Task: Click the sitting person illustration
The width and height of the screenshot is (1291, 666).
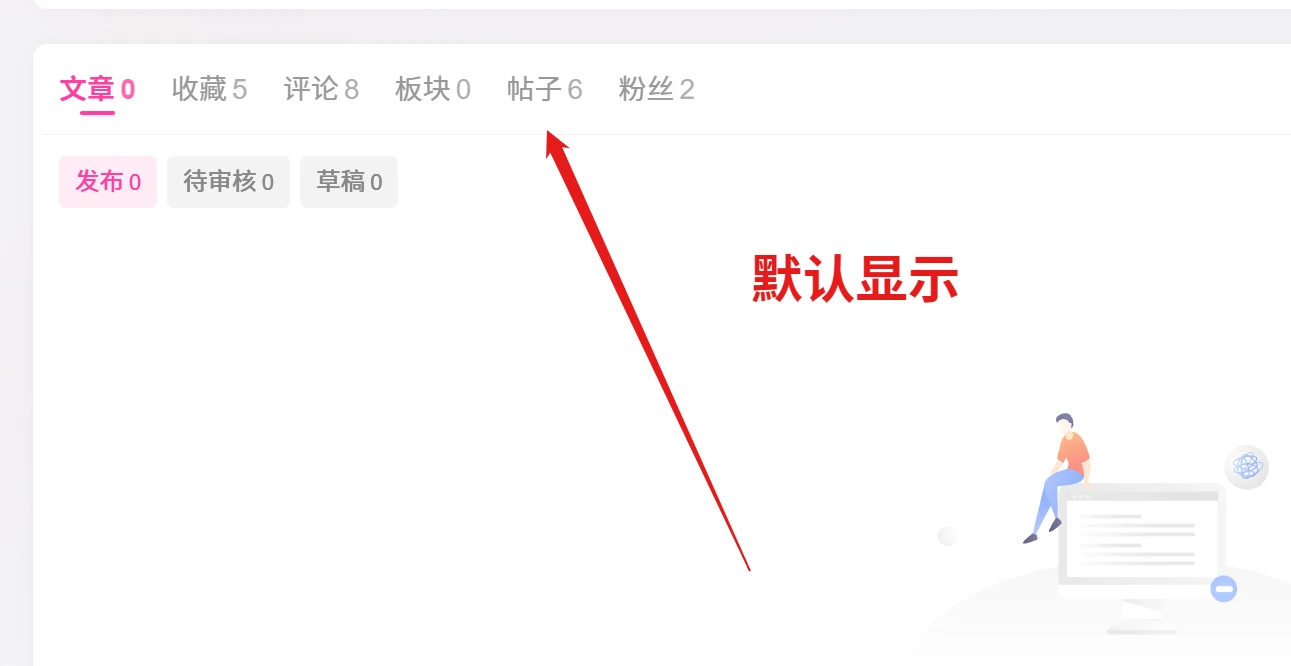Action: pyautogui.click(x=1060, y=478)
